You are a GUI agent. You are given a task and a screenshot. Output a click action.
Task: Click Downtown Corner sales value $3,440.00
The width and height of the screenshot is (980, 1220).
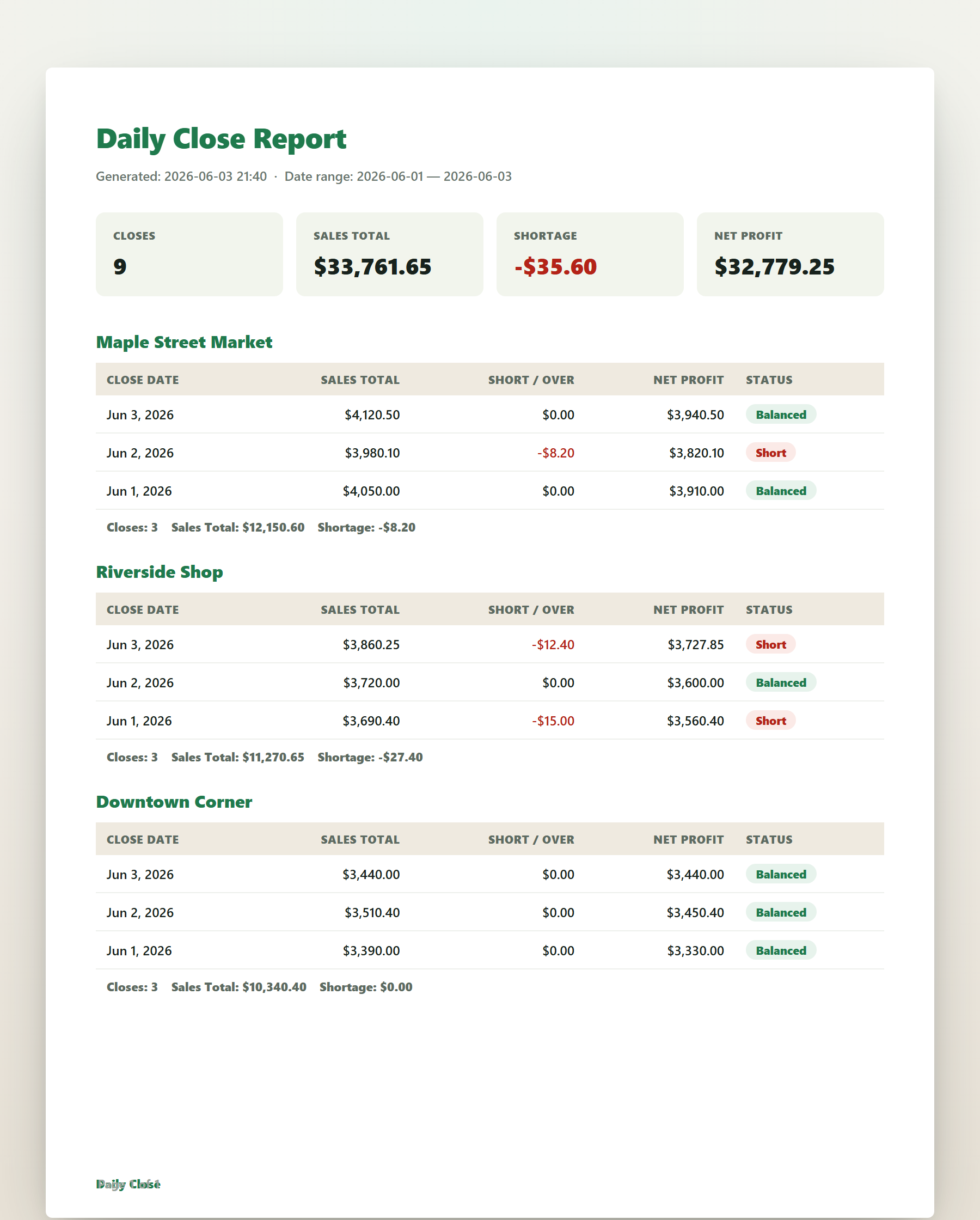click(371, 874)
